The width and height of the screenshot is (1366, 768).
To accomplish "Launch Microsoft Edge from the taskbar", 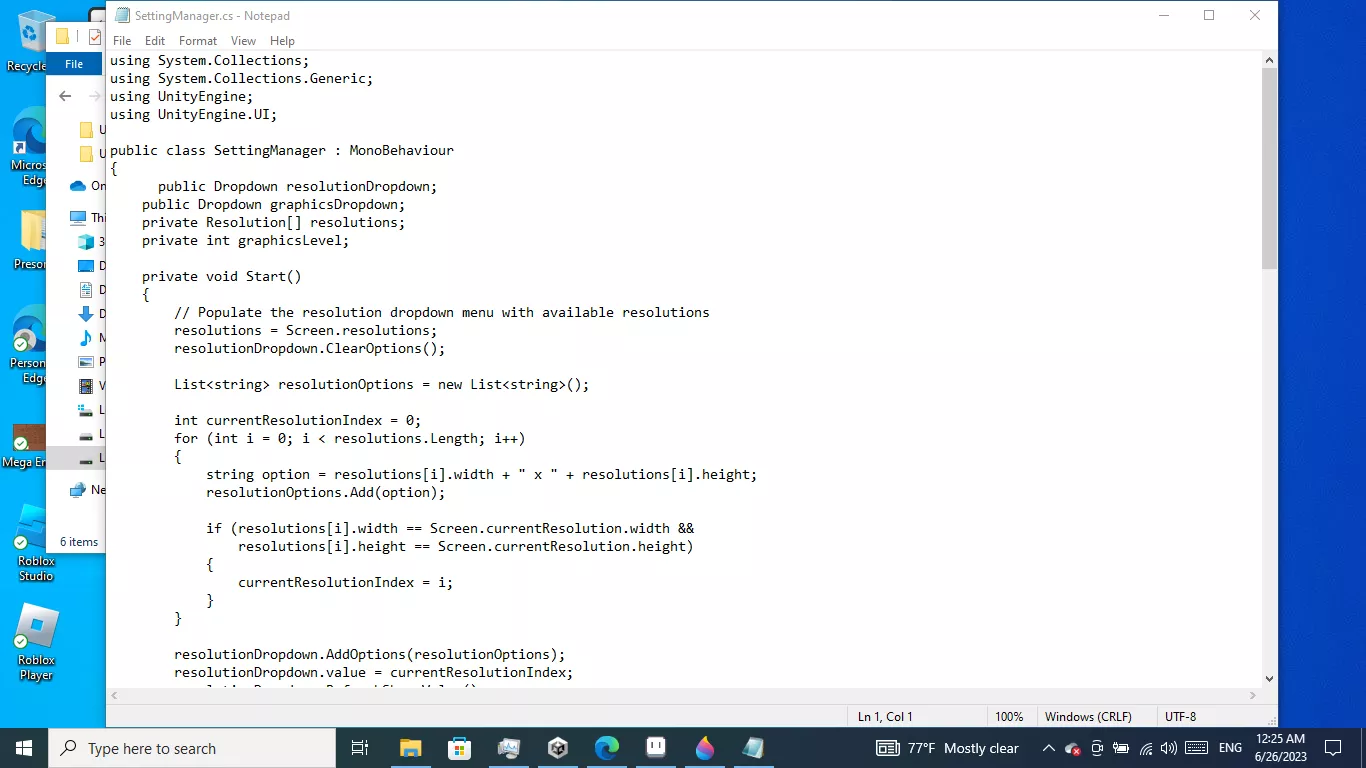I will [607, 748].
